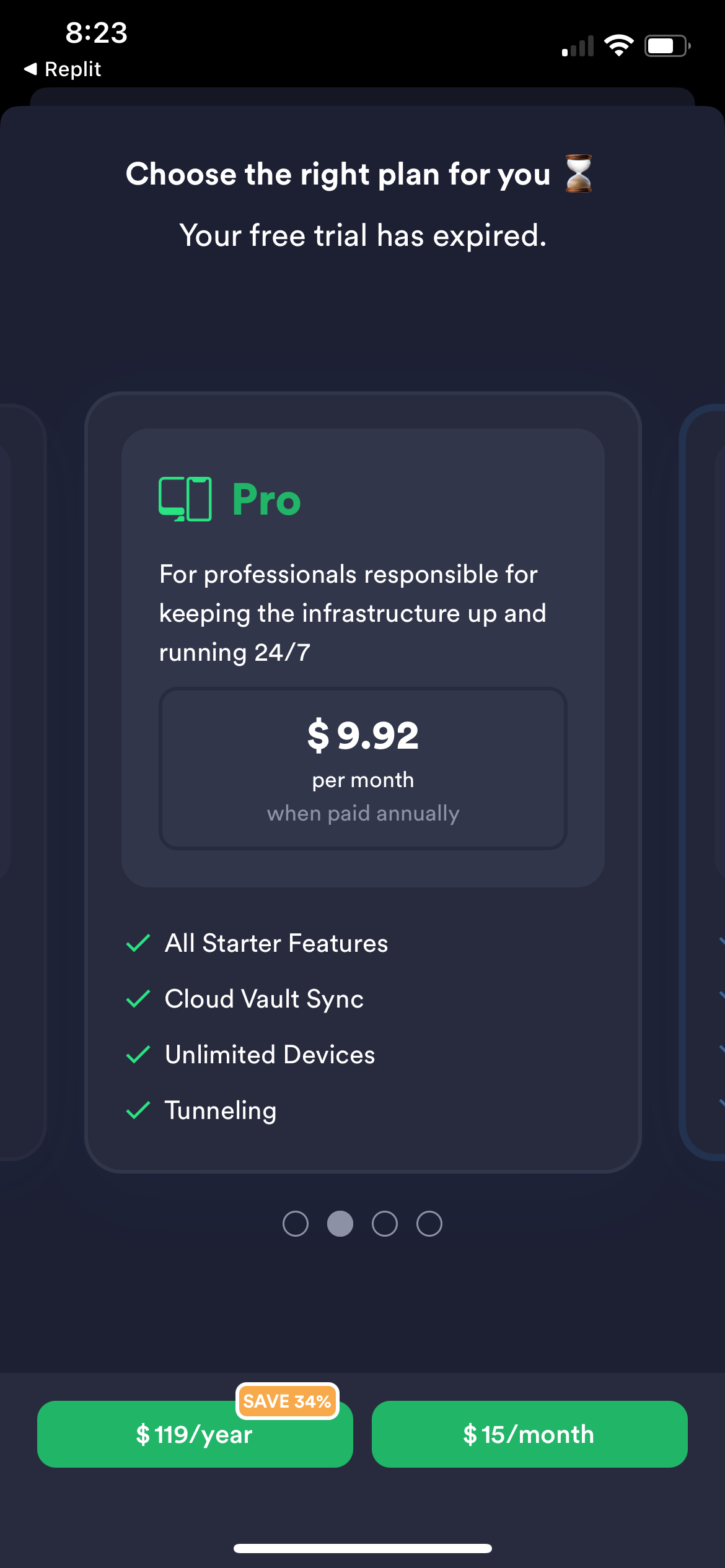Screen dimensions: 725x1568
Task: Tap the checkmark beside Tunneling
Action: 138,1110
